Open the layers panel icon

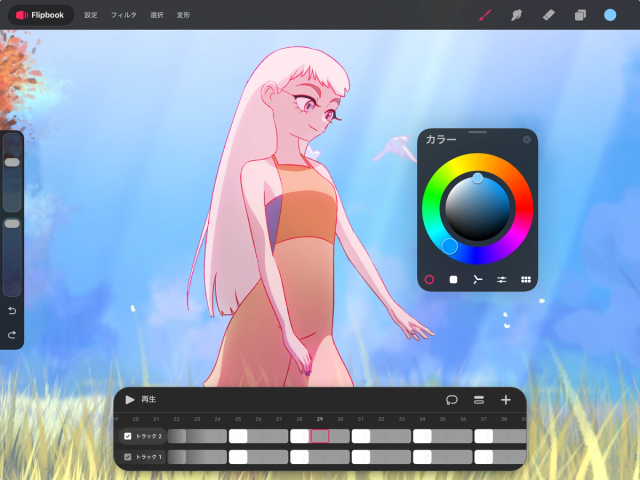580,15
